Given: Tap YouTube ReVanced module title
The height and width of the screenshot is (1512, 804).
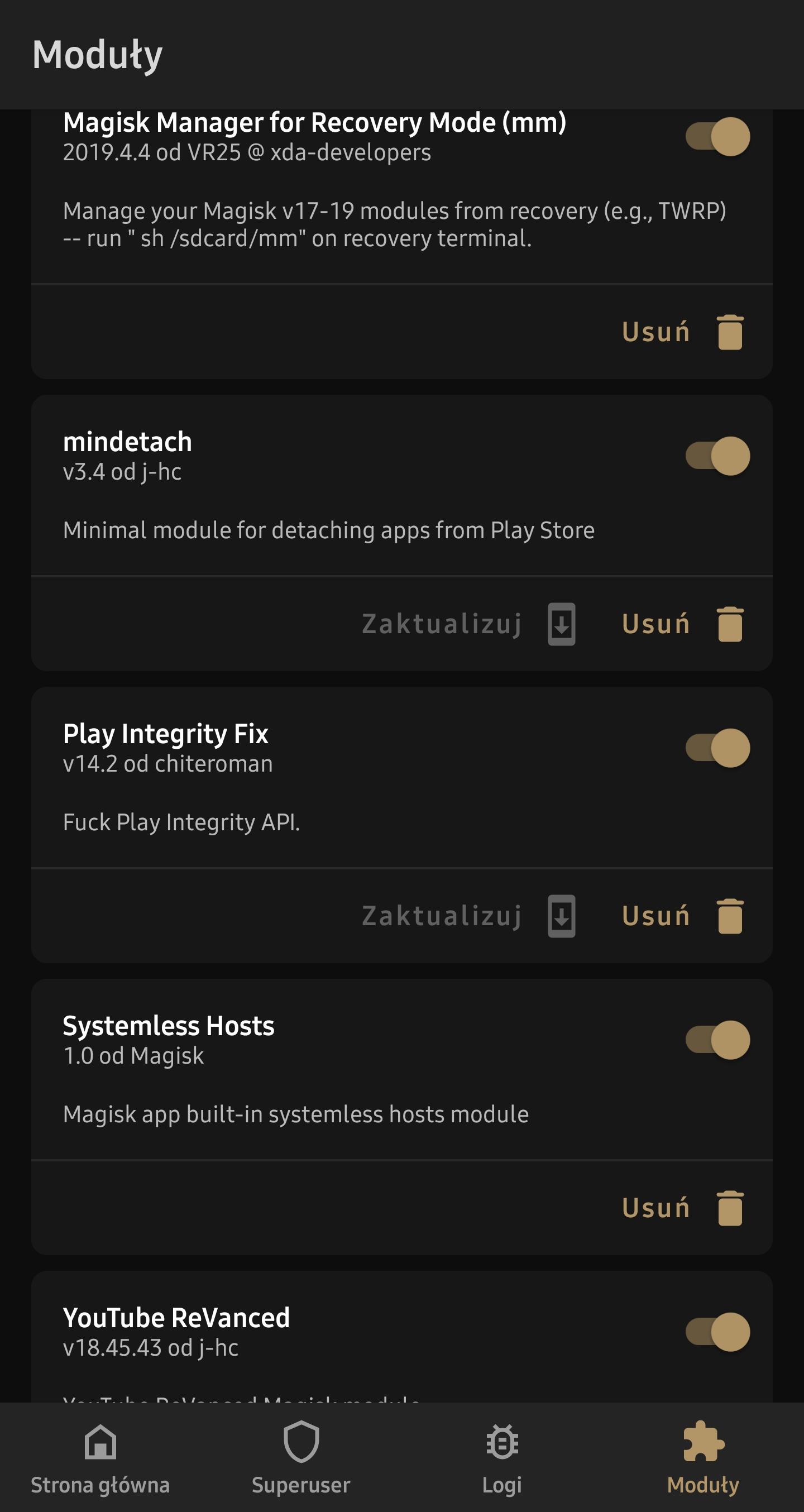Looking at the screenshot, I should [176, 1318].
